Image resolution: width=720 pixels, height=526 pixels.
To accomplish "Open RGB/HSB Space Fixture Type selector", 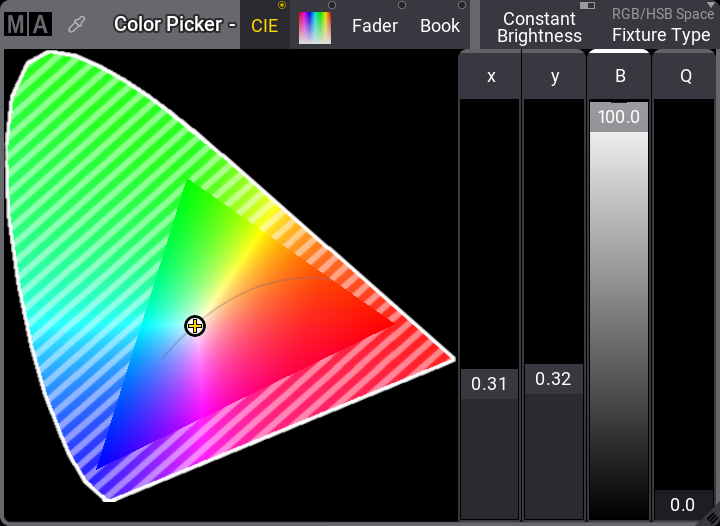I will pos(661,26).
